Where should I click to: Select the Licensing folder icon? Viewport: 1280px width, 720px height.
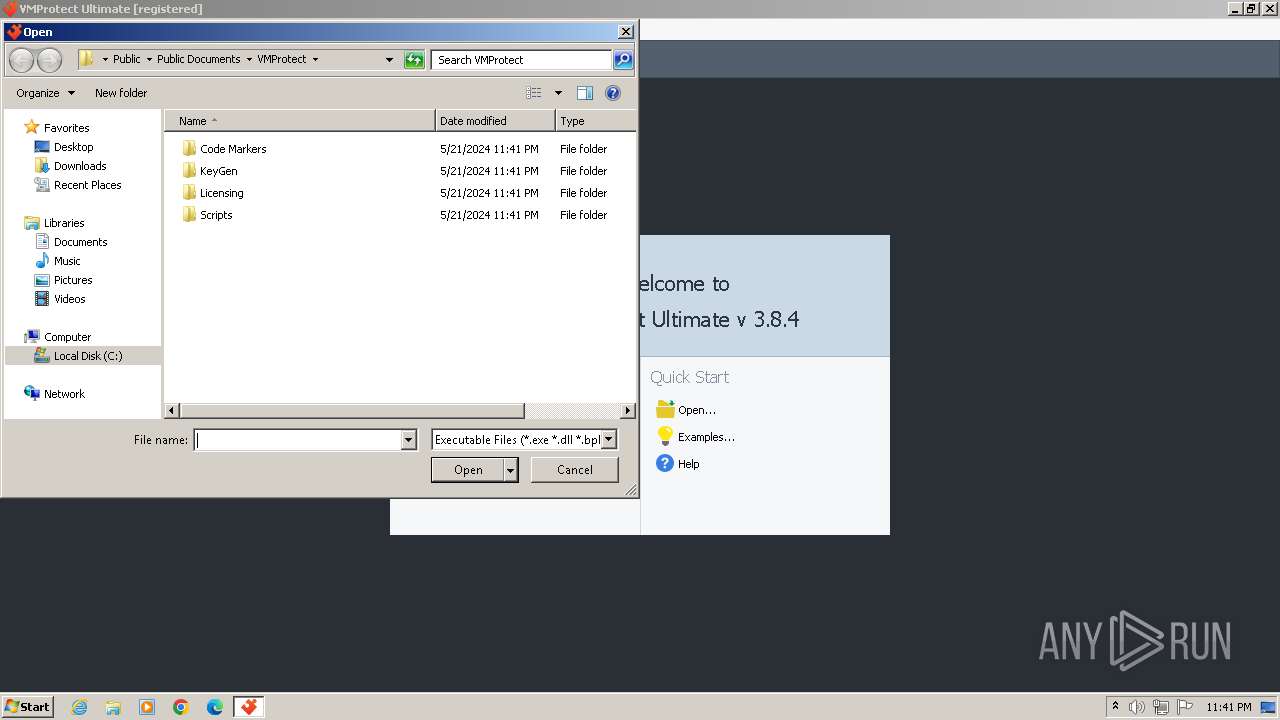pyautogui.click(x=189, y=192)
